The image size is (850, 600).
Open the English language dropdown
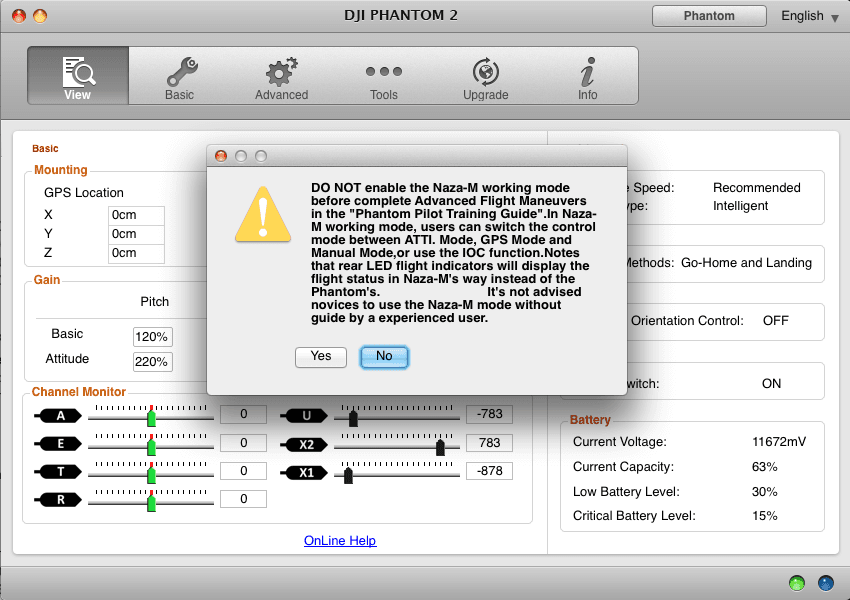pos(810,16)
